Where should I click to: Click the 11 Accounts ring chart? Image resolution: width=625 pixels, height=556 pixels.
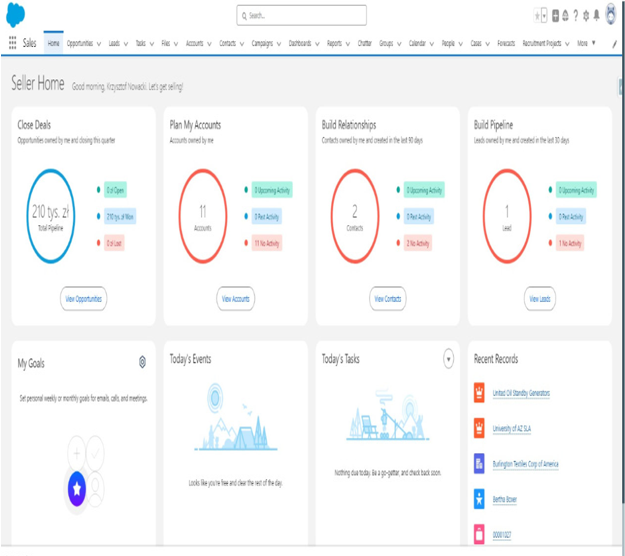(202, 216)
